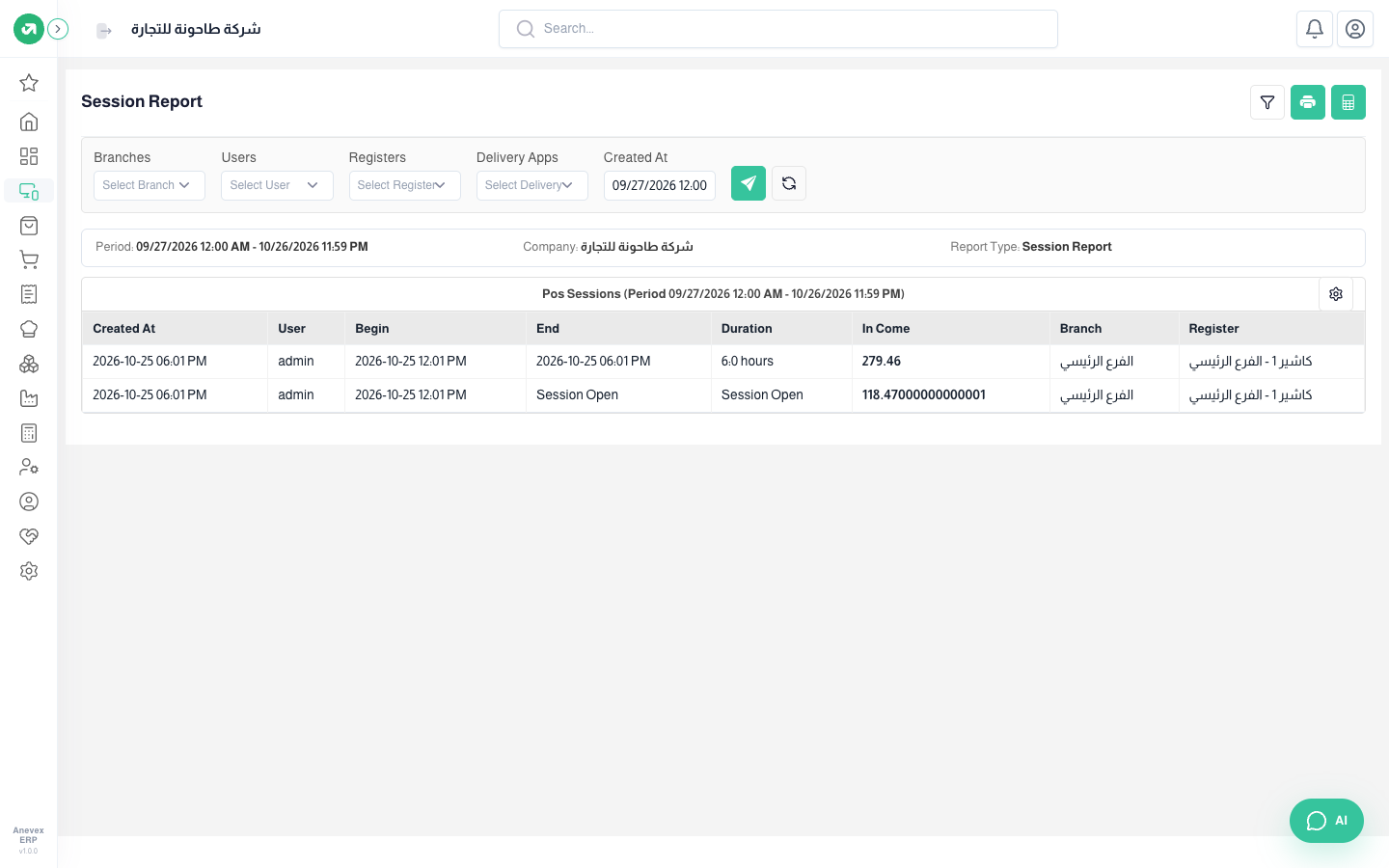Go to home icon in sidebar
This screenshot has height=868, width=1389.
tap(29, 122)
